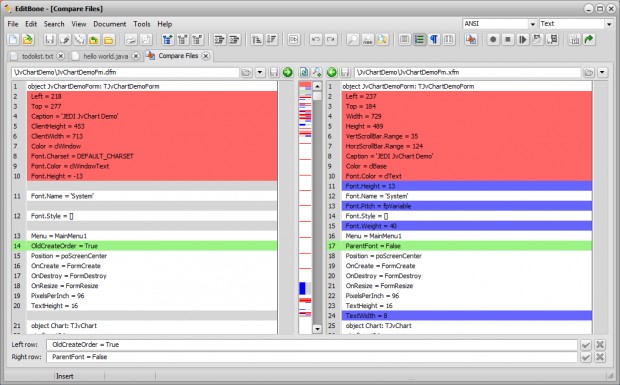Screen dimensions: 620x385
Task: Click the Sort ascending icon
Action: [257, 40]
